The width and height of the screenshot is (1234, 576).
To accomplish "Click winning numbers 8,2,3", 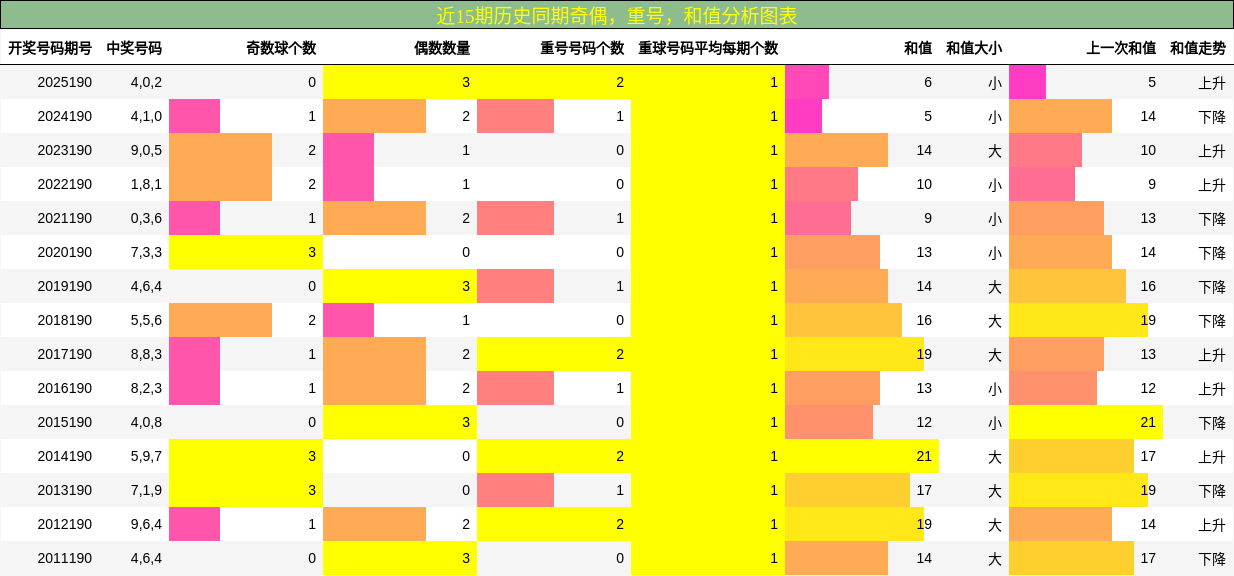I will [x=146, y=388].
